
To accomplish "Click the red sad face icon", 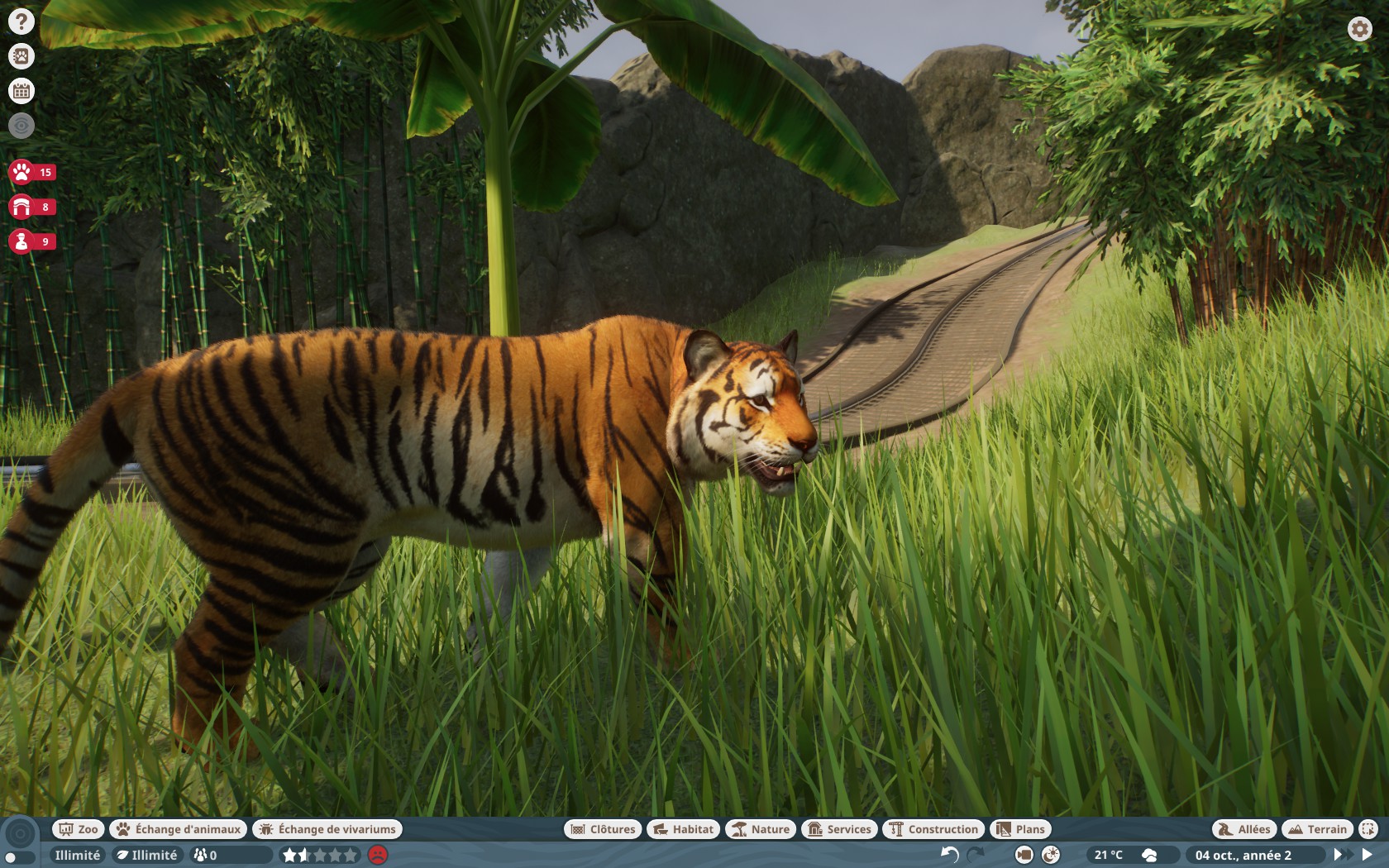I will coord(378,855).
